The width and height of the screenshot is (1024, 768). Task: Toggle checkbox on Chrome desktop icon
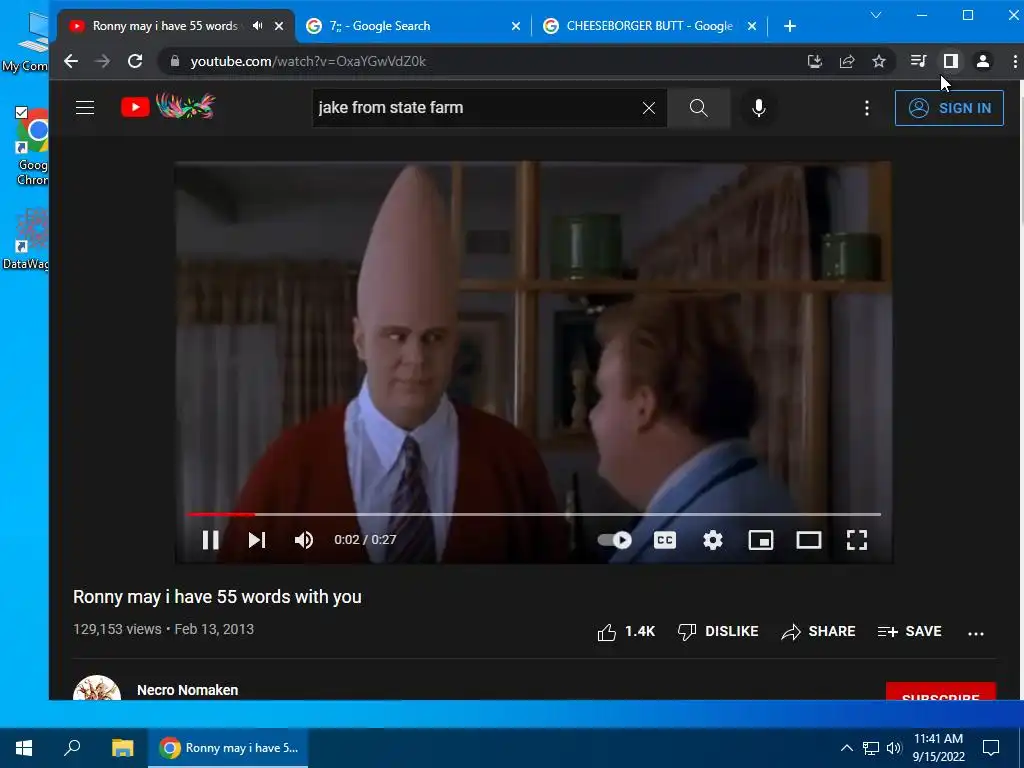pos(21,112)
